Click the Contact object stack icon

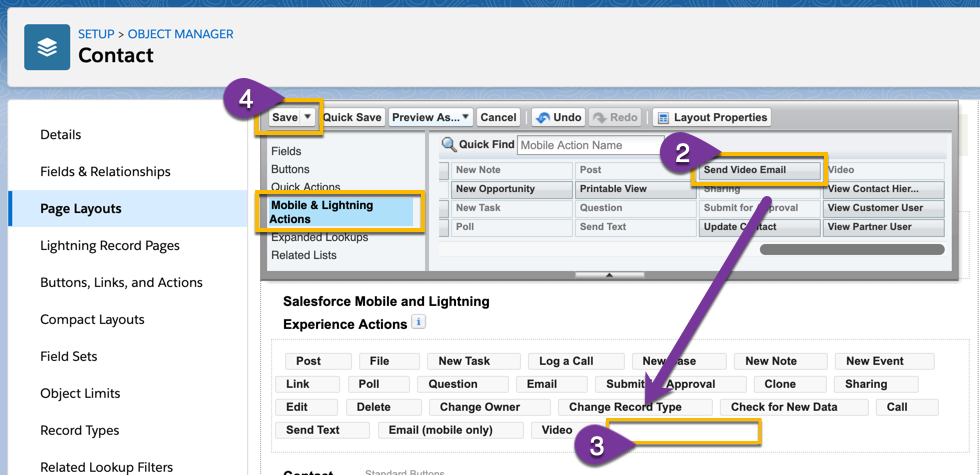47,47
